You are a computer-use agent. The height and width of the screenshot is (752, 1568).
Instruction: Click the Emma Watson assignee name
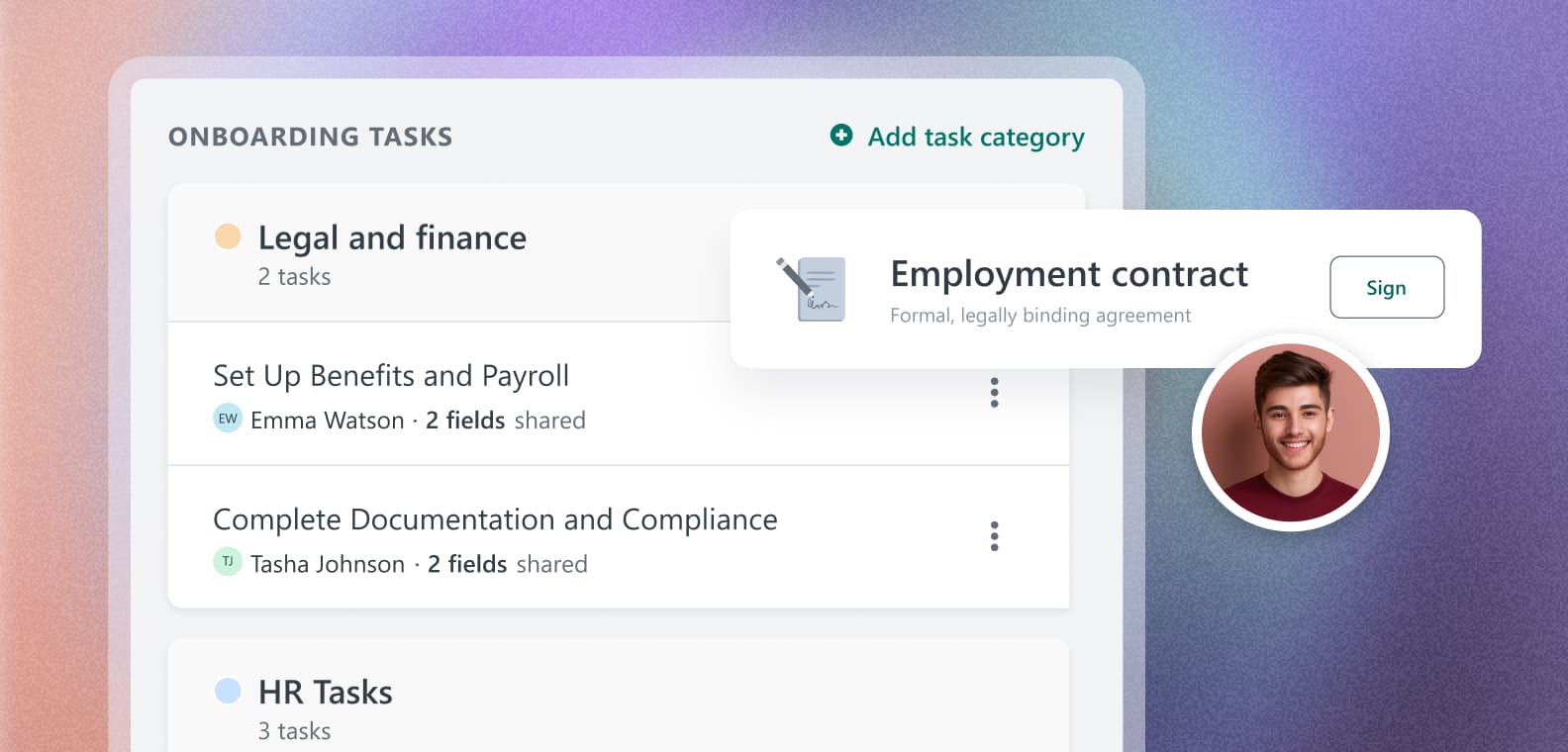click(327, 421)
